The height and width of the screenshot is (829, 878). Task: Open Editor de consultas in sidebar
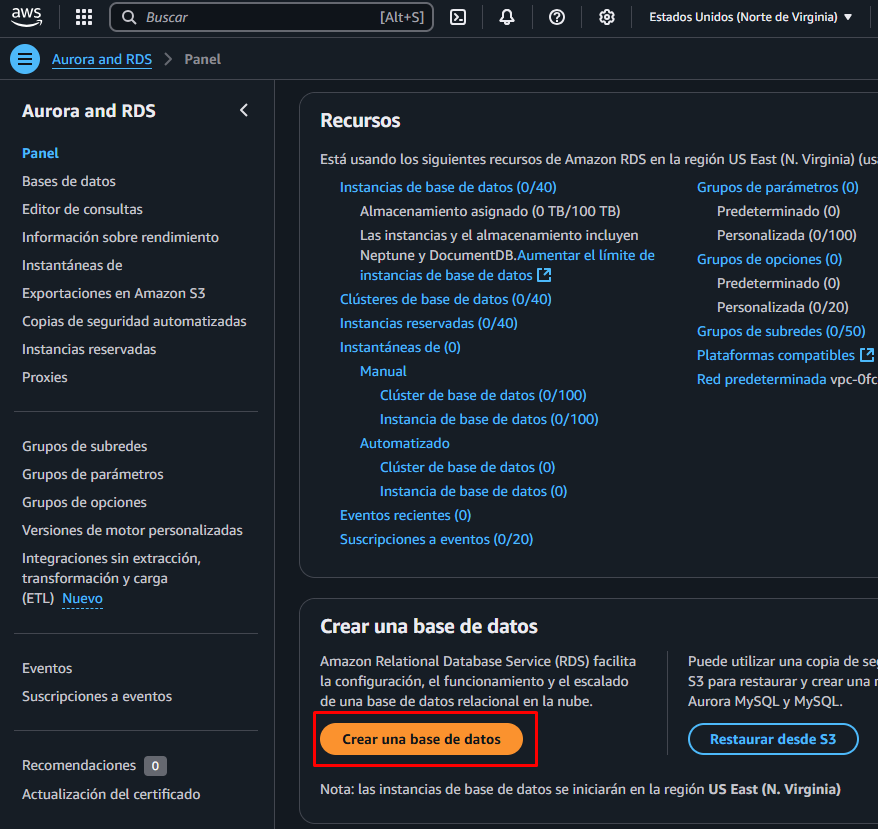coord(82,209)
